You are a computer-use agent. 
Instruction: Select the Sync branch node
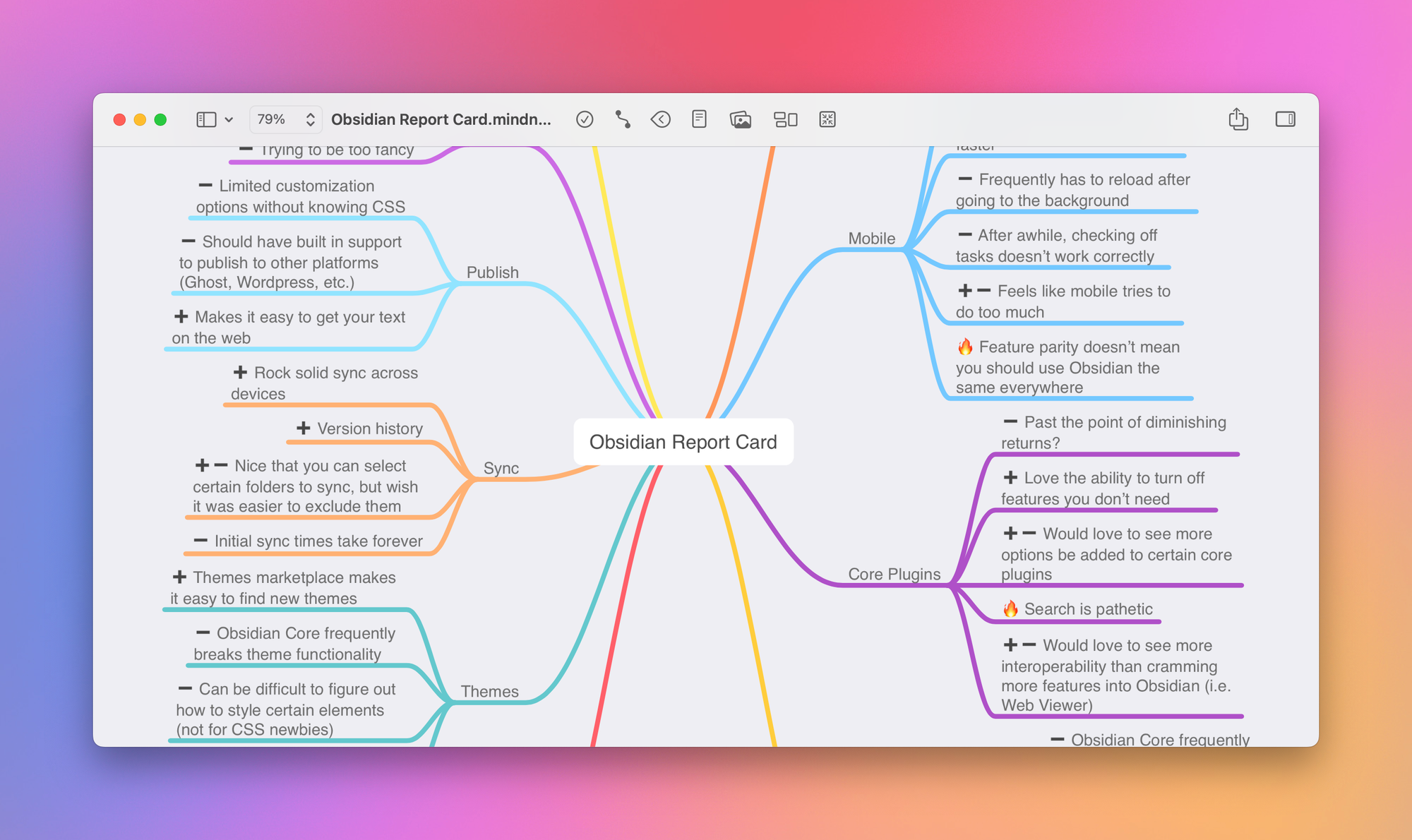click(501, 468)
